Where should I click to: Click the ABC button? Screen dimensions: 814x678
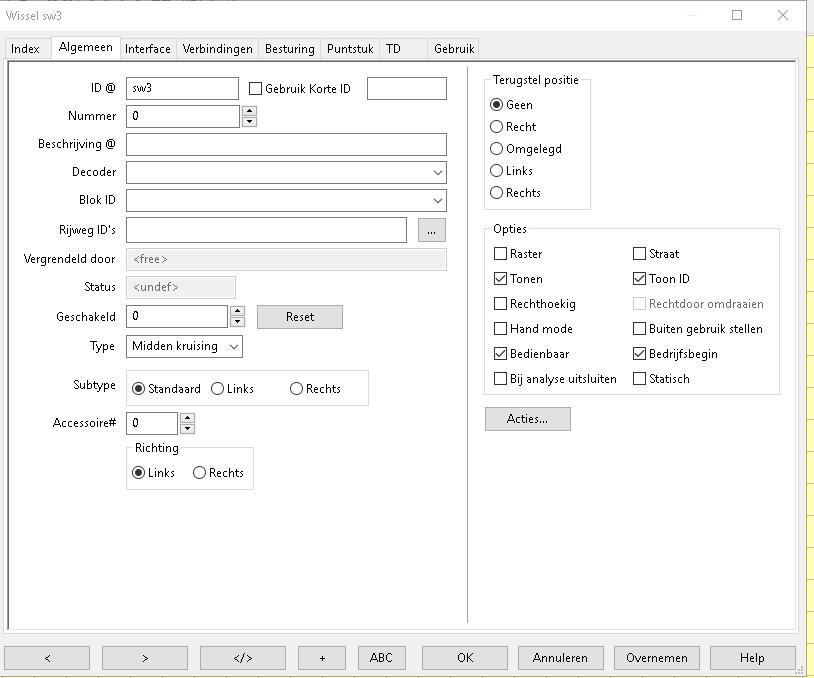[381, 657]
